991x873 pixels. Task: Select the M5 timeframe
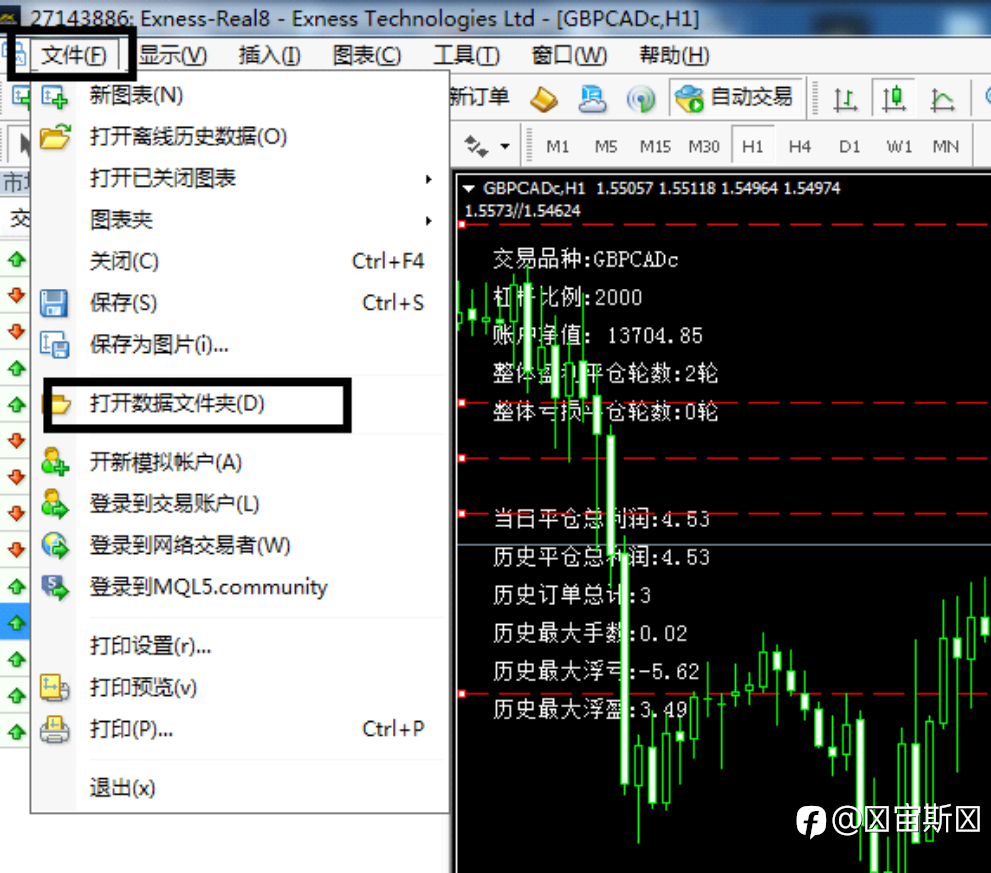[605, 147]
